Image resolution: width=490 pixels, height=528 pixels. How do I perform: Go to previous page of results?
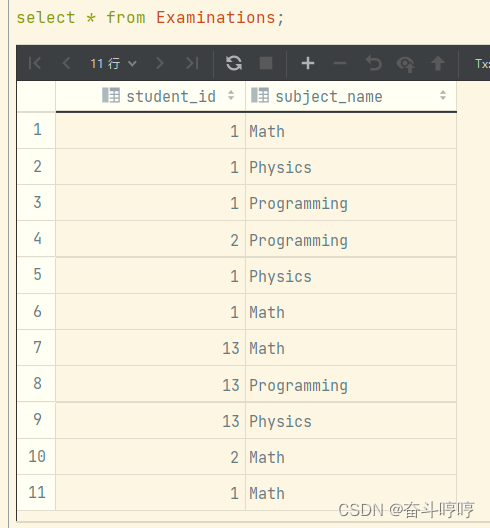66,63
